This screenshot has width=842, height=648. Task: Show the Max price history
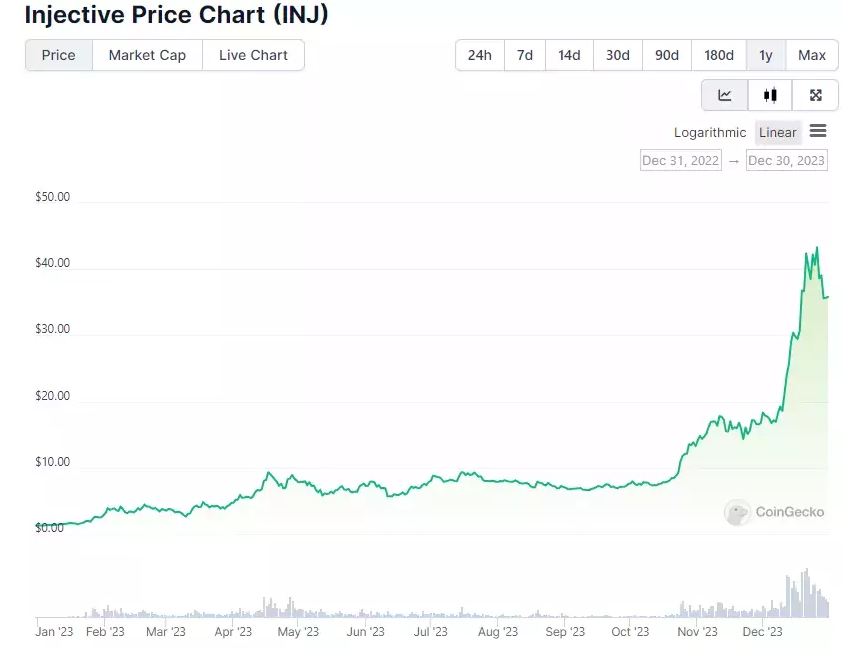(812, 55)
